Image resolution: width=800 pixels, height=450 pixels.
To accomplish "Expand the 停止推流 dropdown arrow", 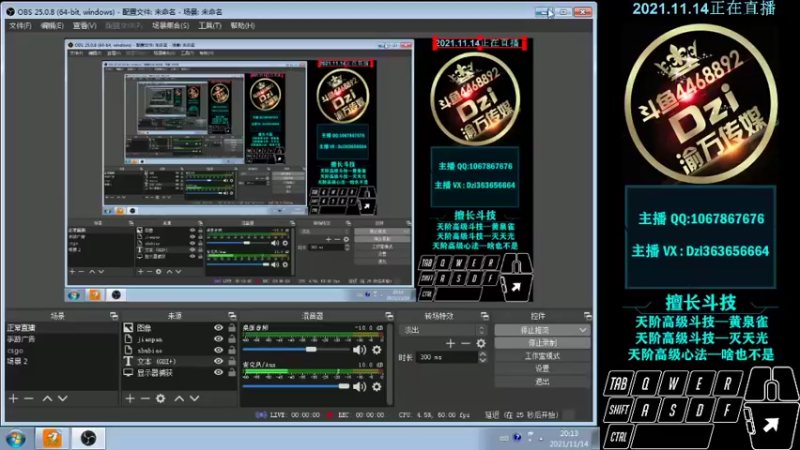I will pos(583,330).
